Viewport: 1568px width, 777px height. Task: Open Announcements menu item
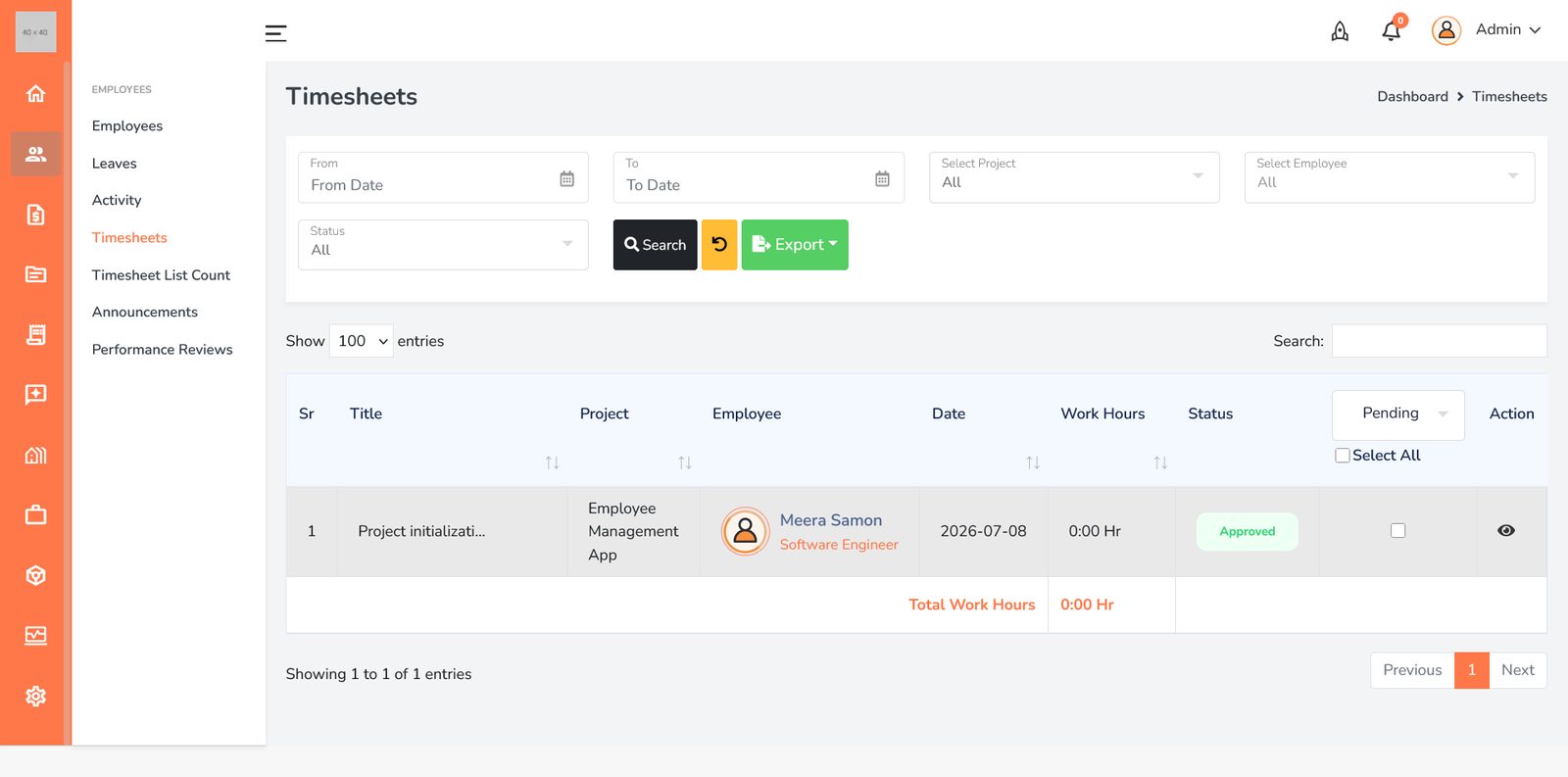145,312
